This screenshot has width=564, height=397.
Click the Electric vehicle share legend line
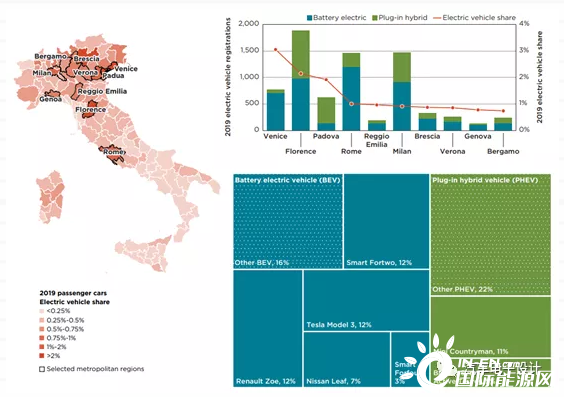pyautogui.click(x=437, y=18)
